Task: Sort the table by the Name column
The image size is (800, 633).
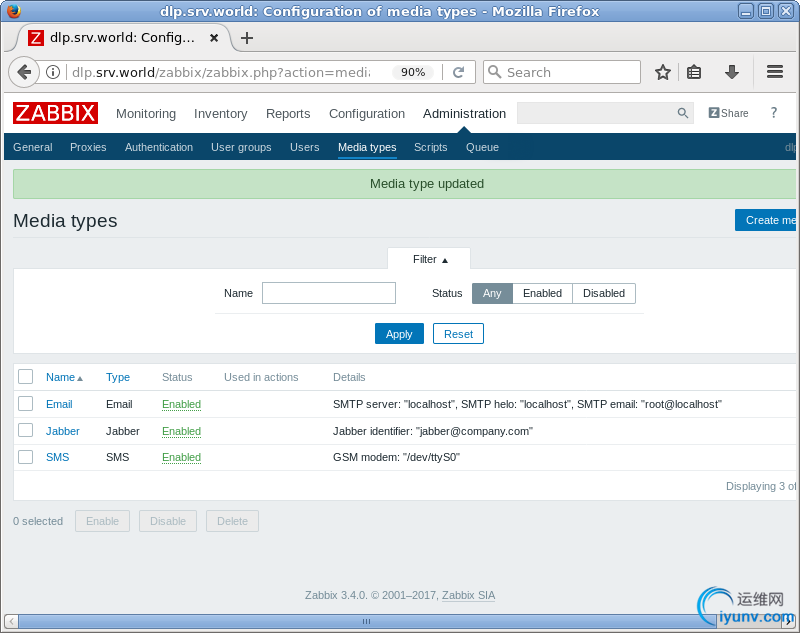Action: 64,377
